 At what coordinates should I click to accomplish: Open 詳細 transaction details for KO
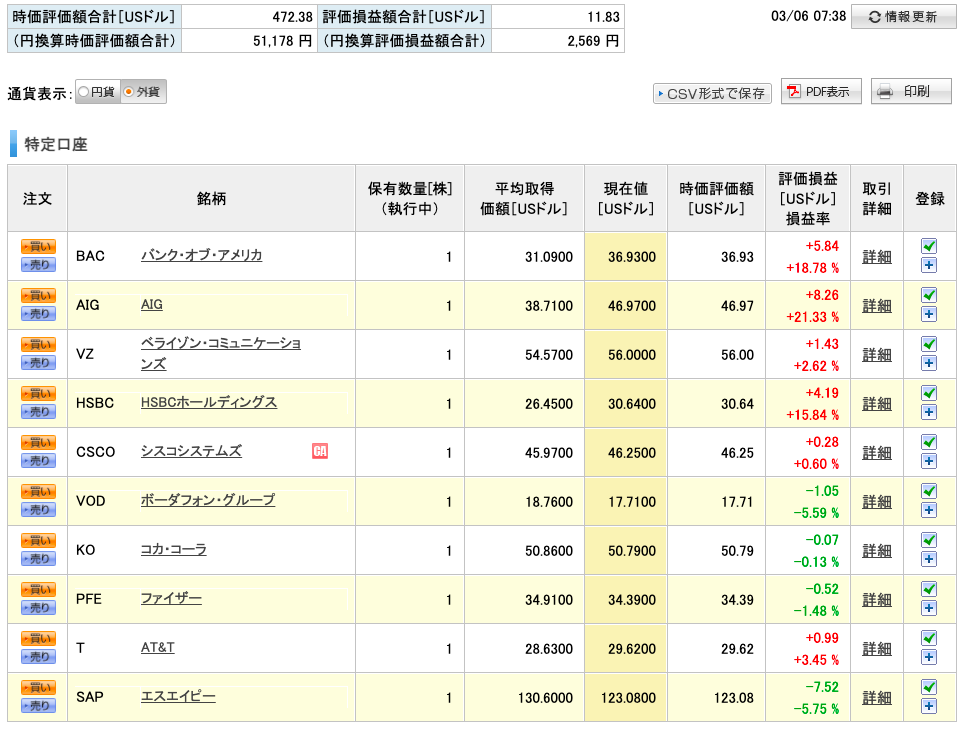coord(877,551)
